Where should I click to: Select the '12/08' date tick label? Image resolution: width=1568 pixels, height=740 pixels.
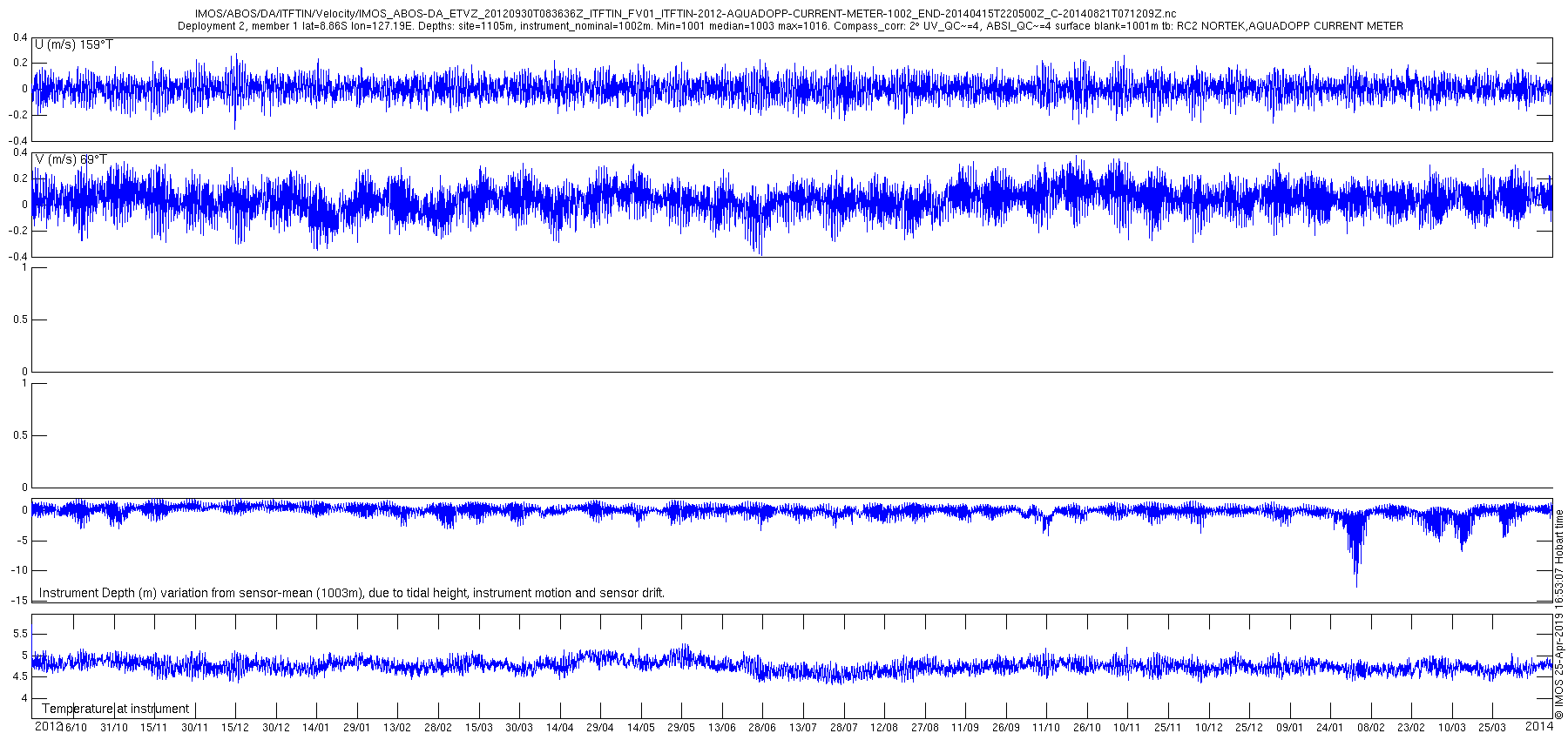pos(884,728)
